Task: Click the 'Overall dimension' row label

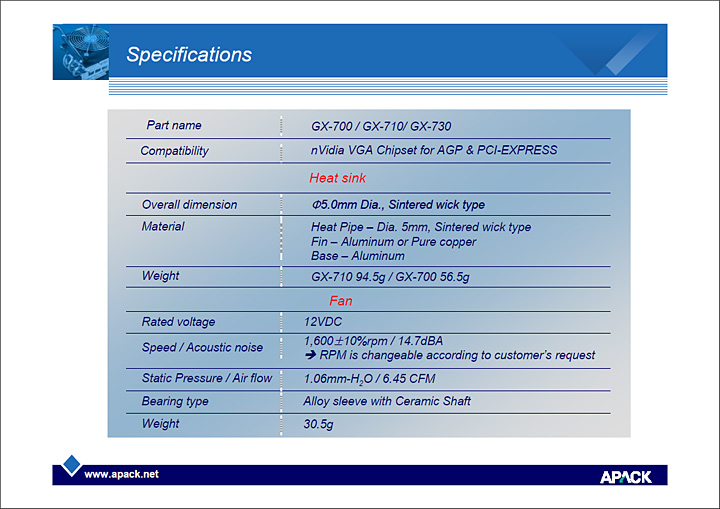Action: click(x=189, y=204)
